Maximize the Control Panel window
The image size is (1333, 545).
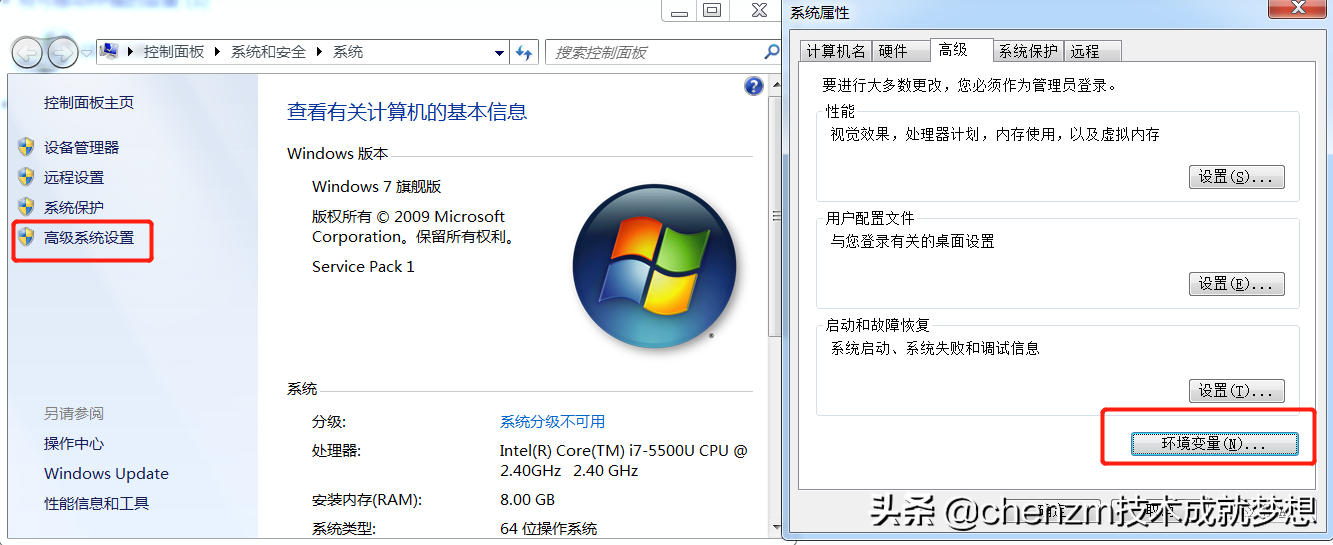712,10
